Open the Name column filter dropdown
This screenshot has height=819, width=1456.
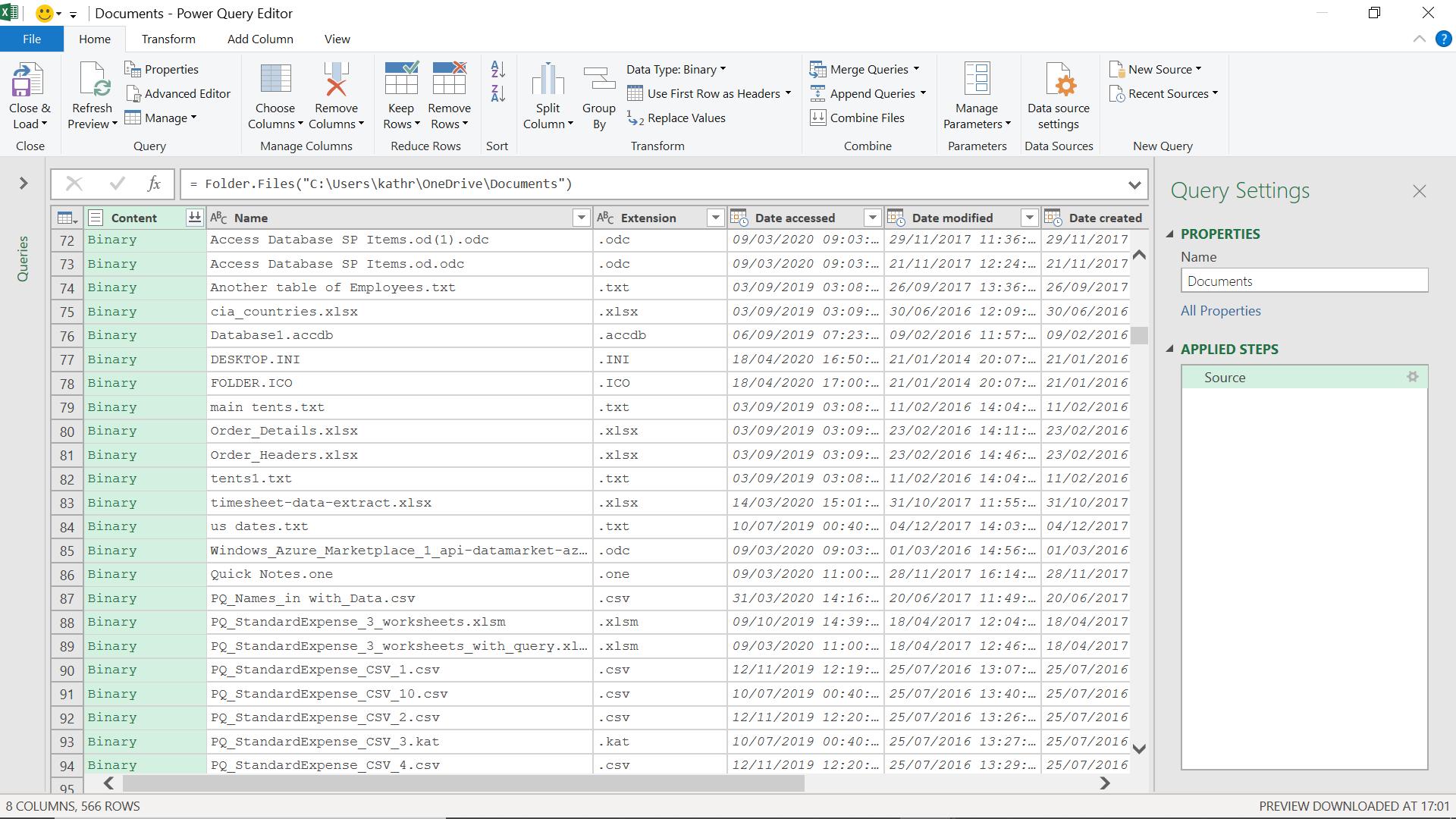pos(581,218)
